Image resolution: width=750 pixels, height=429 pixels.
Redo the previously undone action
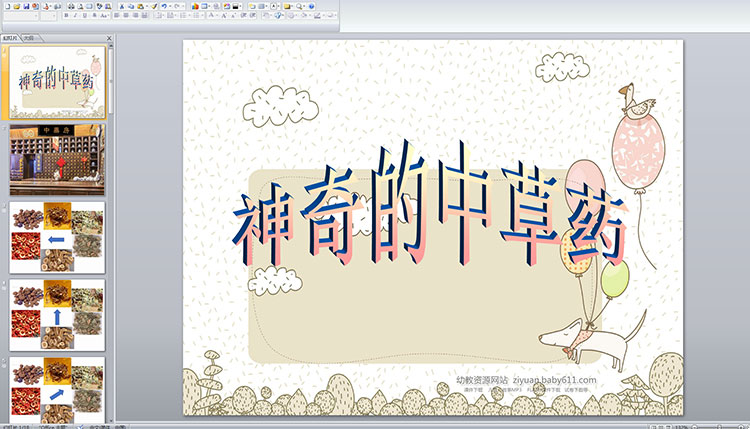177,6
